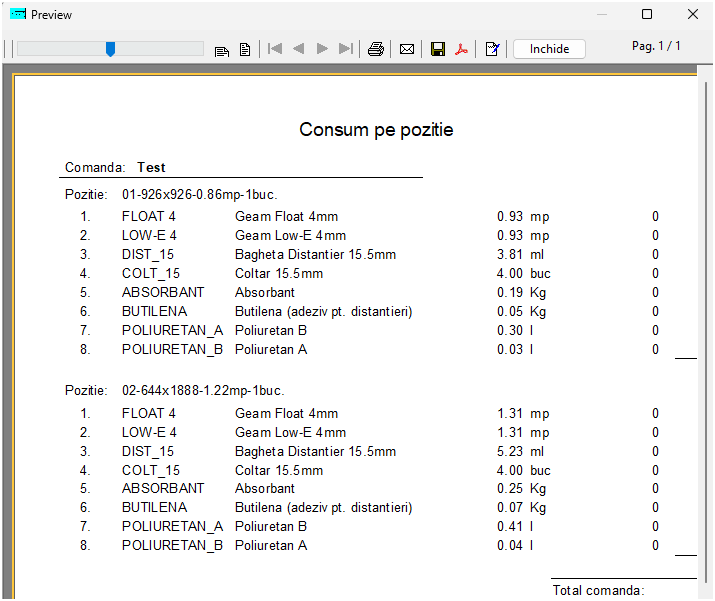Select position '01-926x926-0.86mp-1buc.'
This screenshot has width=715, height=601.
(200, 195)
